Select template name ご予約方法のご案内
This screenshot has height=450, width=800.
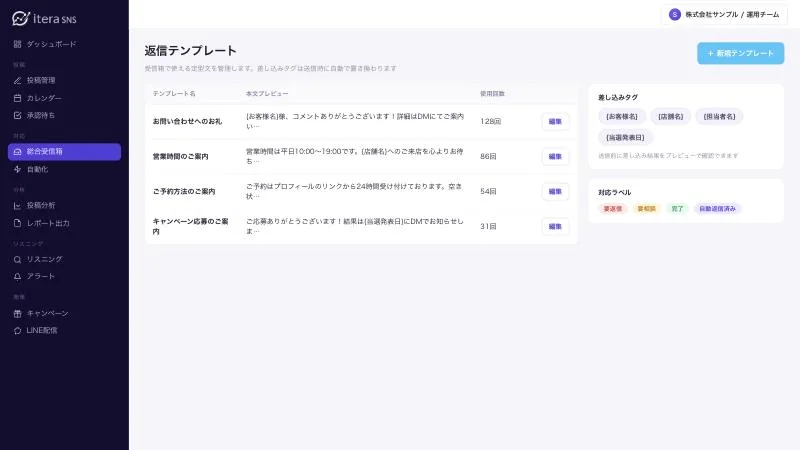(x=184, y=191)
